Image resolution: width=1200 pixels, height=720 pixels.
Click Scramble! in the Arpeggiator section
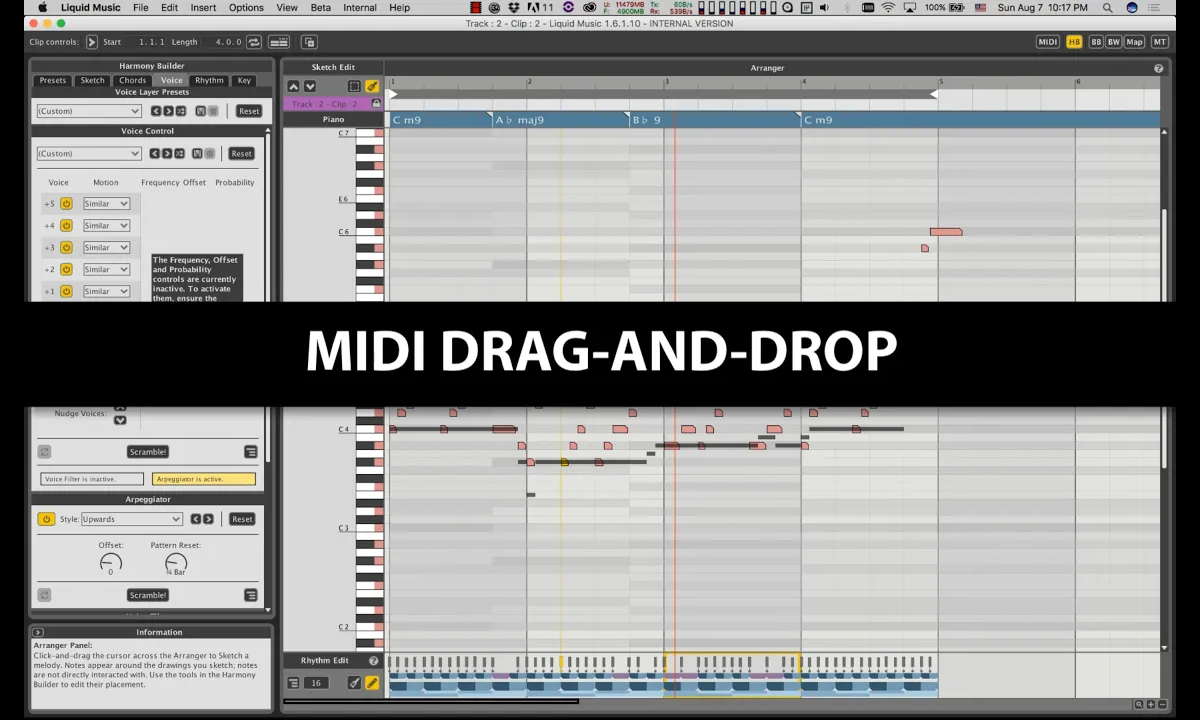(148, 595)
